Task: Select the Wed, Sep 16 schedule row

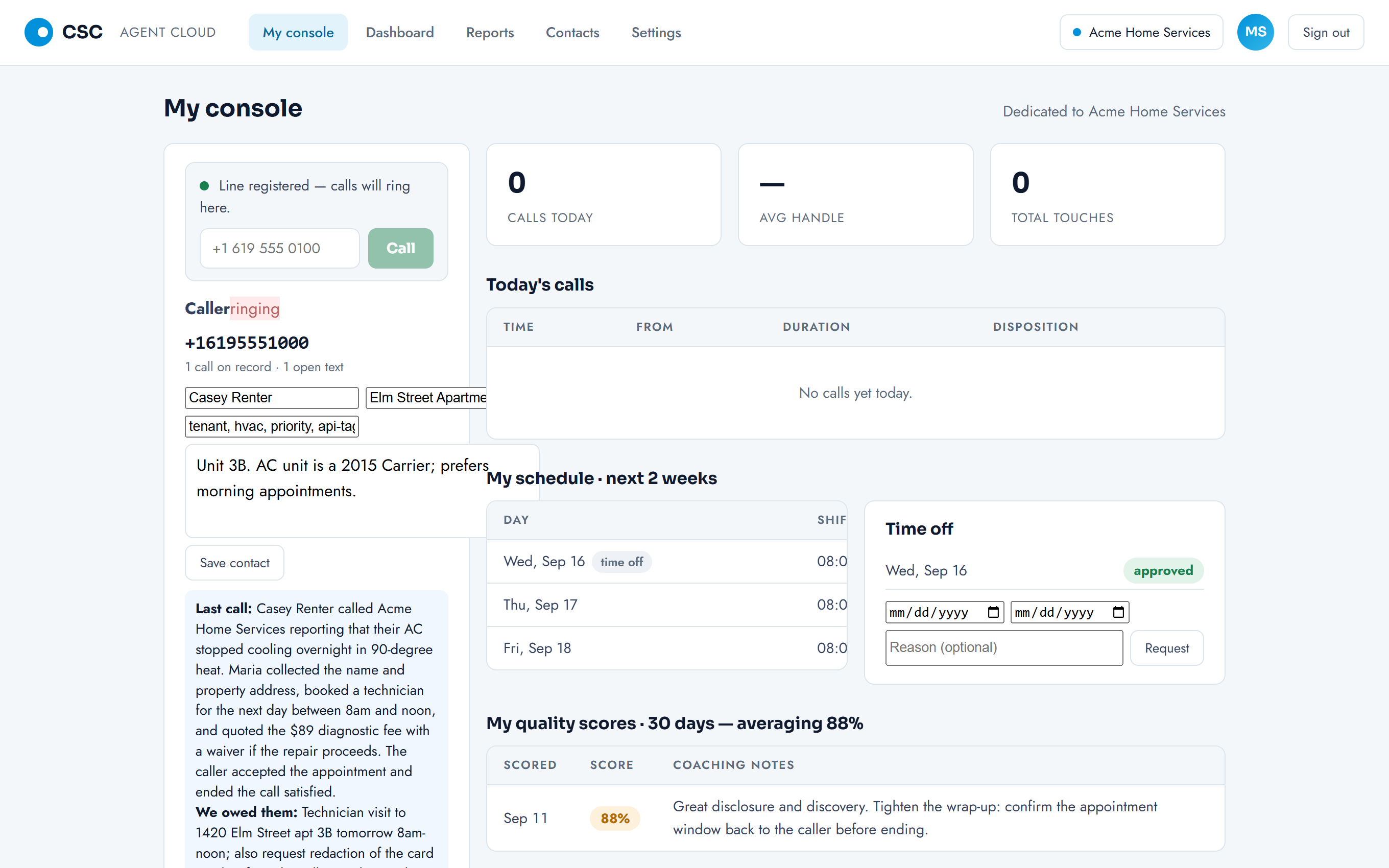Action: tap(666, 562)
